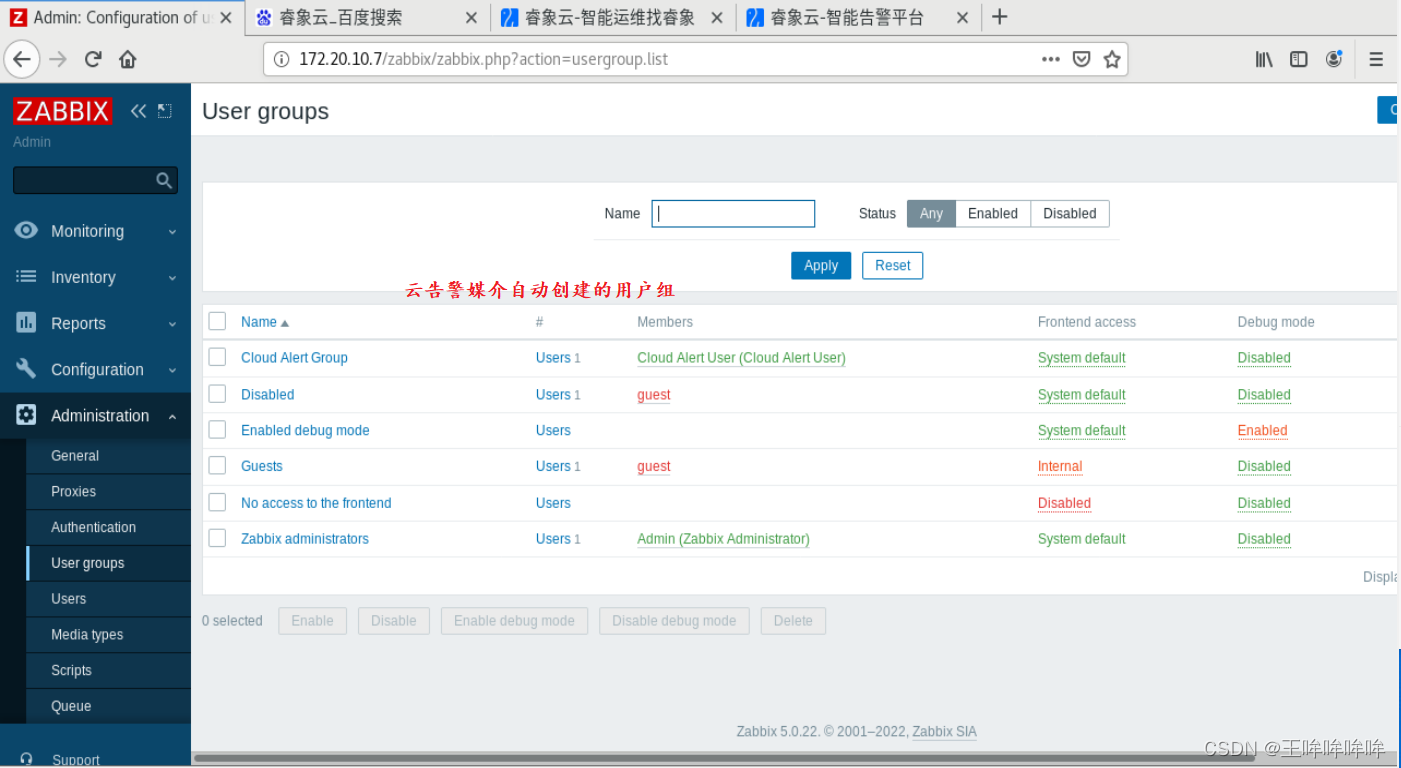Check the Guests row checkbox
Image resolution: width=1401 pixels, height=768 pixels.
tap(217, 465)
